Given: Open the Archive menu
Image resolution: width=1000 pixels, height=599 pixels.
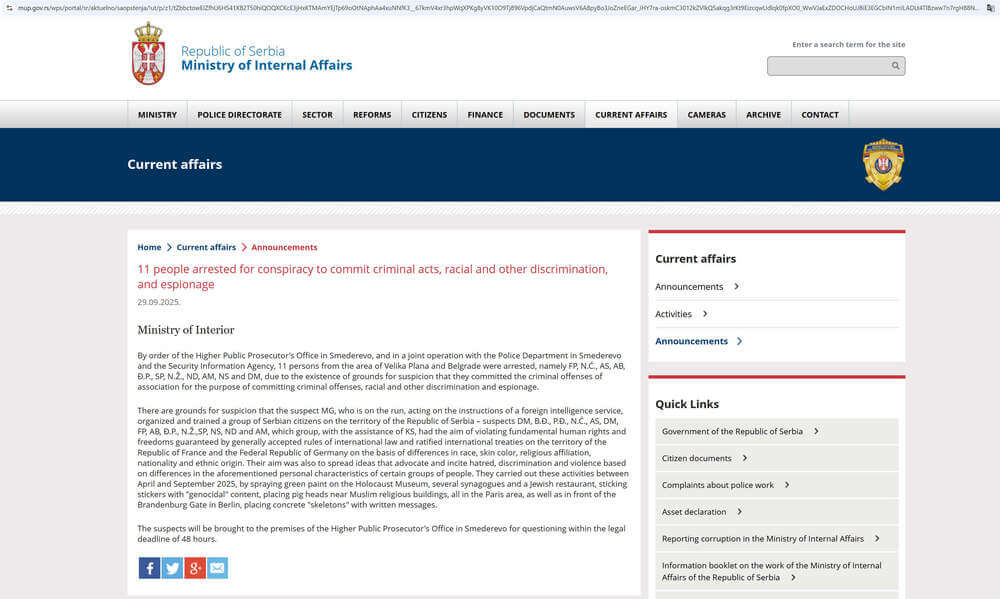Looking at the screenshot, I should pyautogui.click(x=763, y=115).
